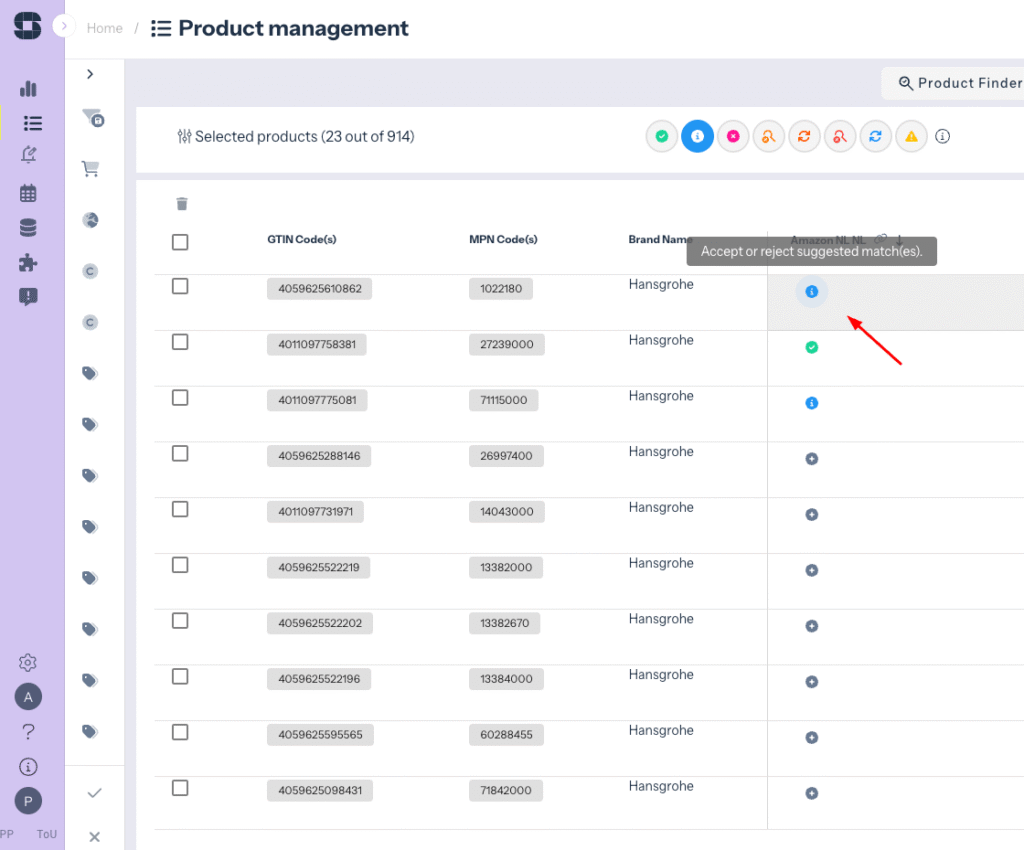This screenshot has width=1024, height=850.
Task: Click the blue refresh status filter
Action: [875, 136]
